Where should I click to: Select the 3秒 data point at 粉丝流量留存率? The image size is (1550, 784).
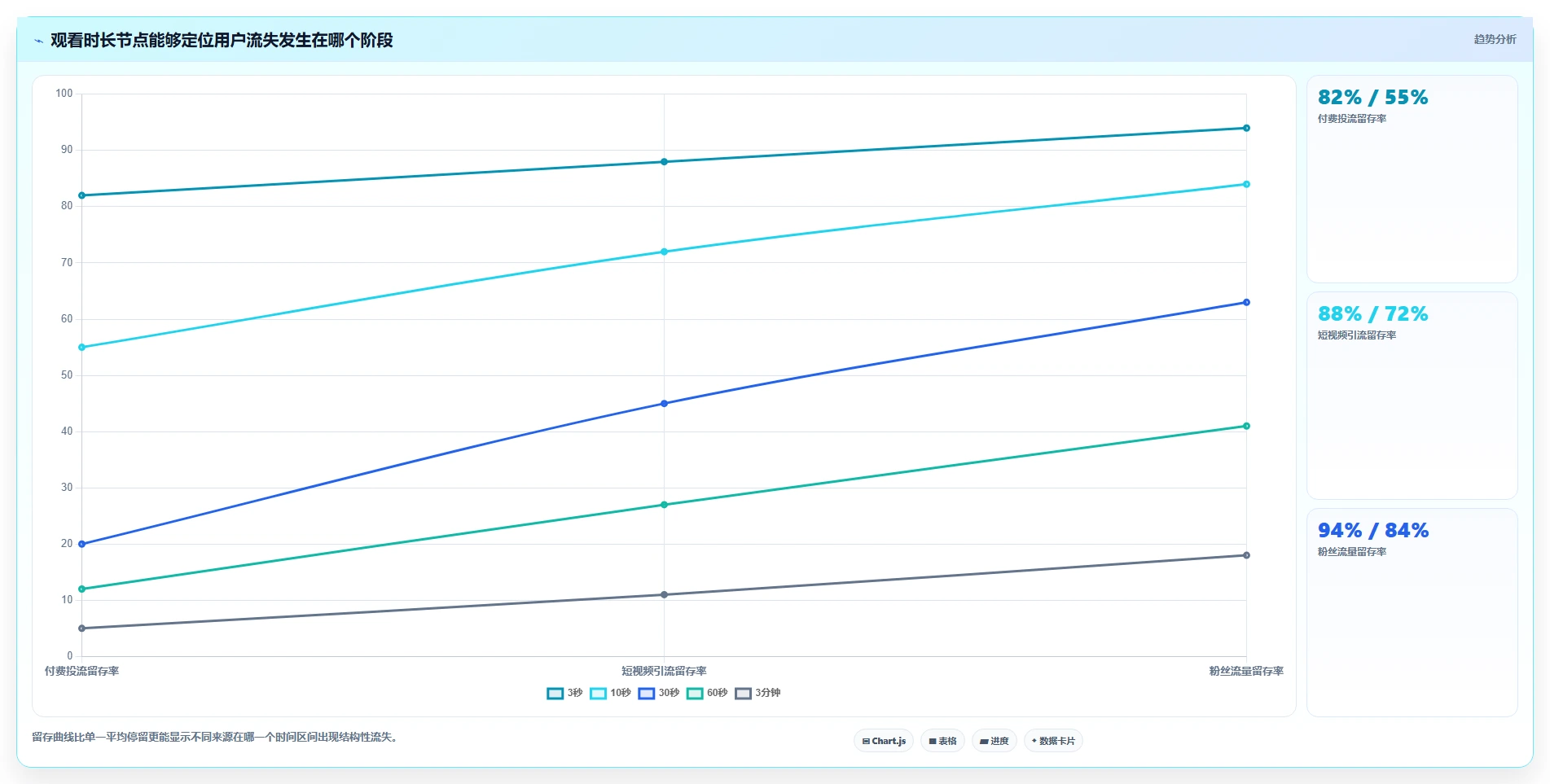[1246, 128]
